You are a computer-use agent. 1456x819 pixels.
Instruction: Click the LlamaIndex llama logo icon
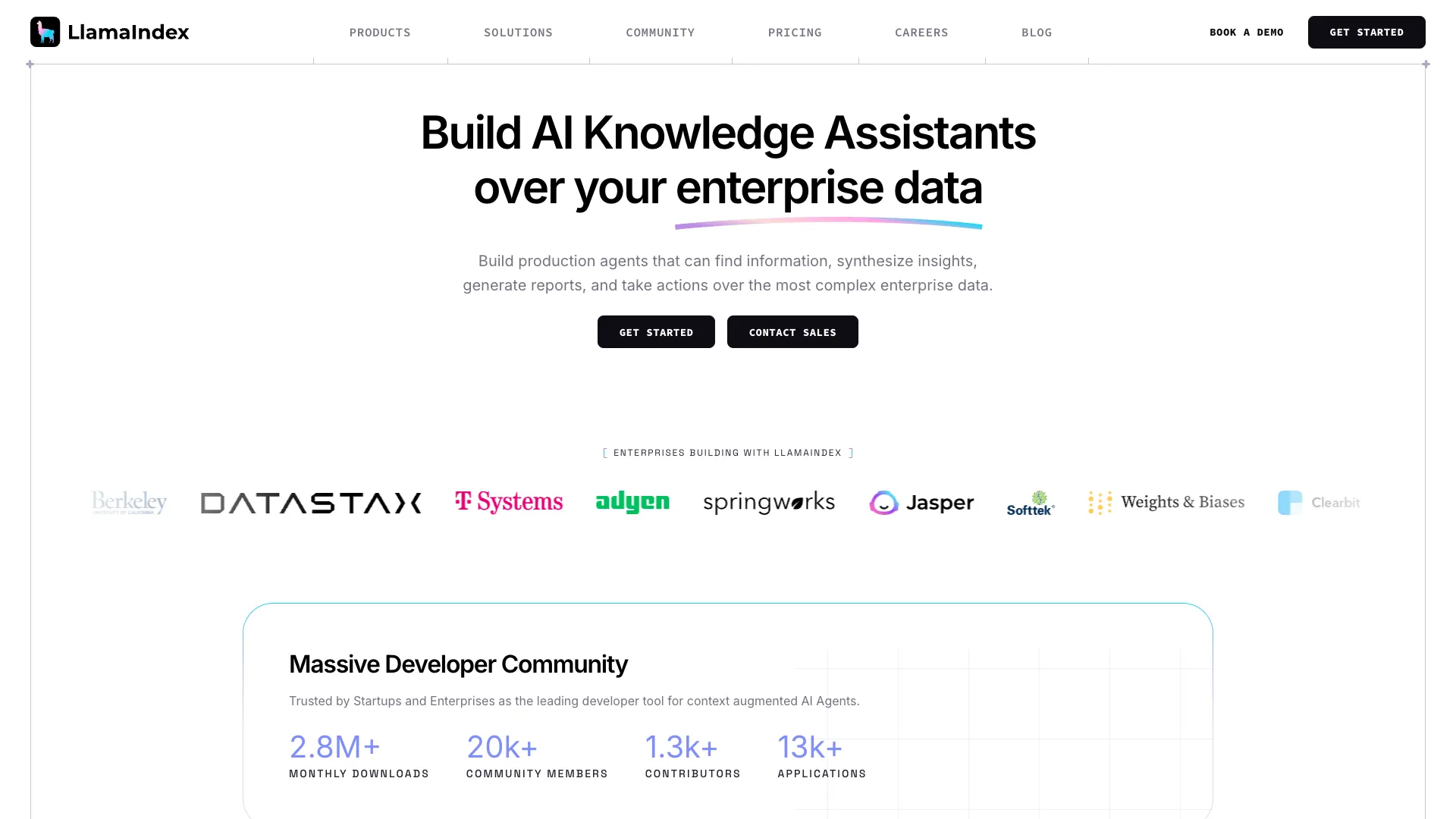click(45, 32)
